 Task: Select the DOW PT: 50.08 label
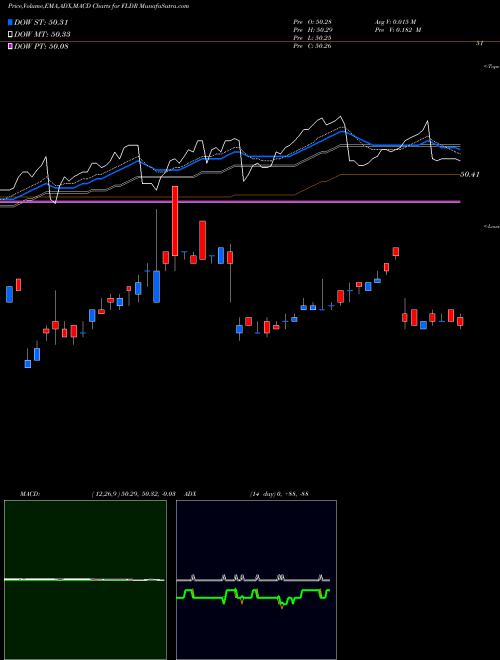[41, 46]
